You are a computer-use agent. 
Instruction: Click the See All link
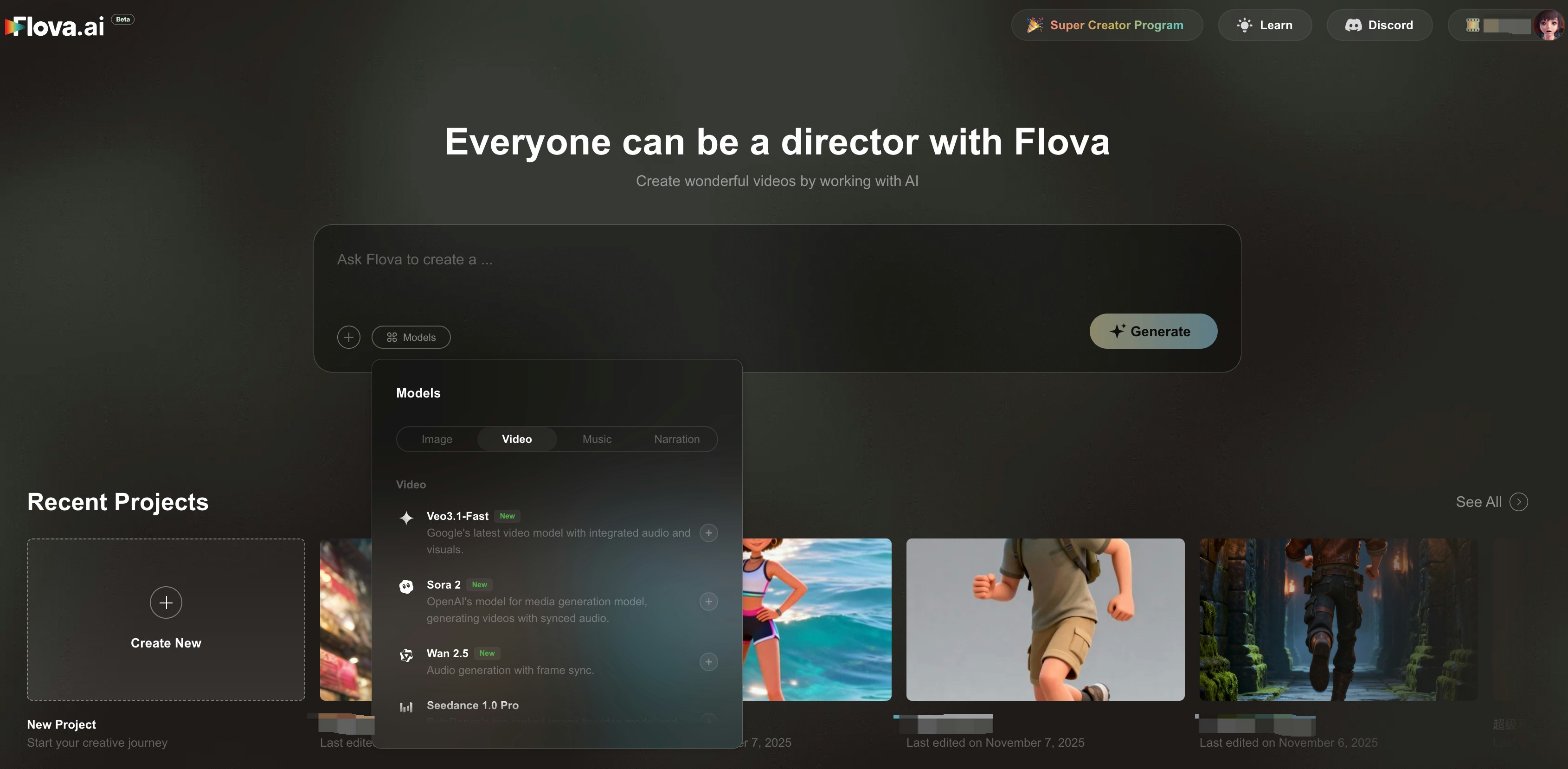1478,502
